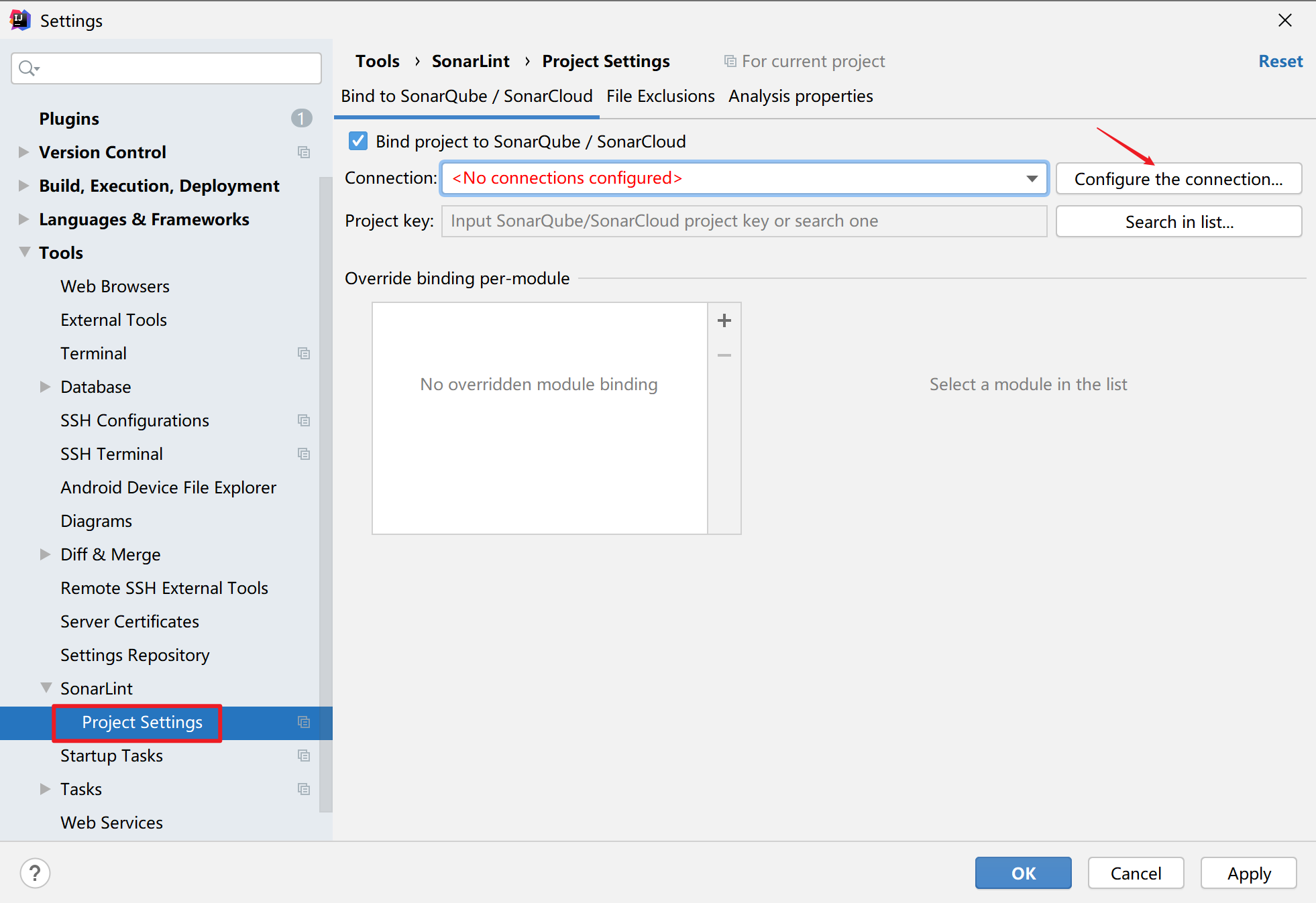Screen dimensions: 1316x903
Task: Close the Settings dialog window
Action: (x=1285, y=21)
